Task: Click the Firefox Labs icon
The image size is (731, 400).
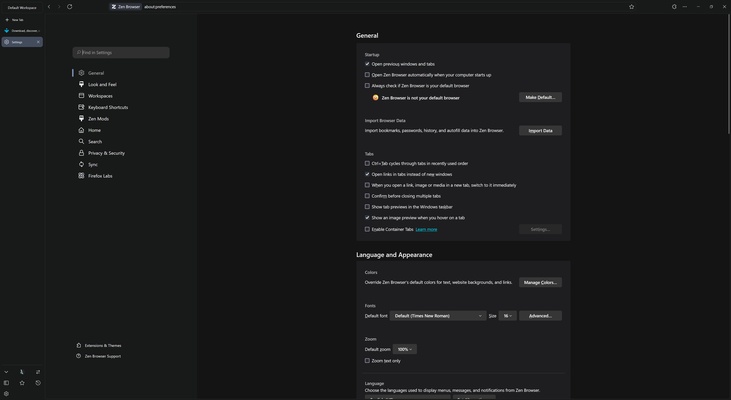Action: tap(82, 176)
